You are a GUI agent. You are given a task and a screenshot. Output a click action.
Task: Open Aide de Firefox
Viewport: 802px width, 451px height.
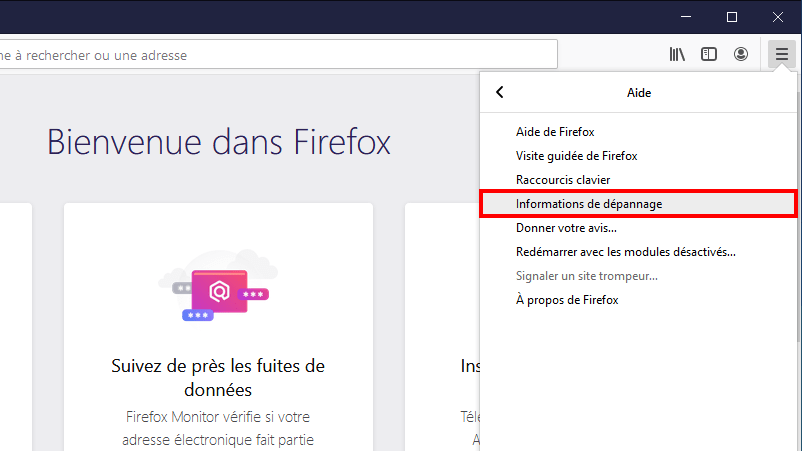click(638, 132)
